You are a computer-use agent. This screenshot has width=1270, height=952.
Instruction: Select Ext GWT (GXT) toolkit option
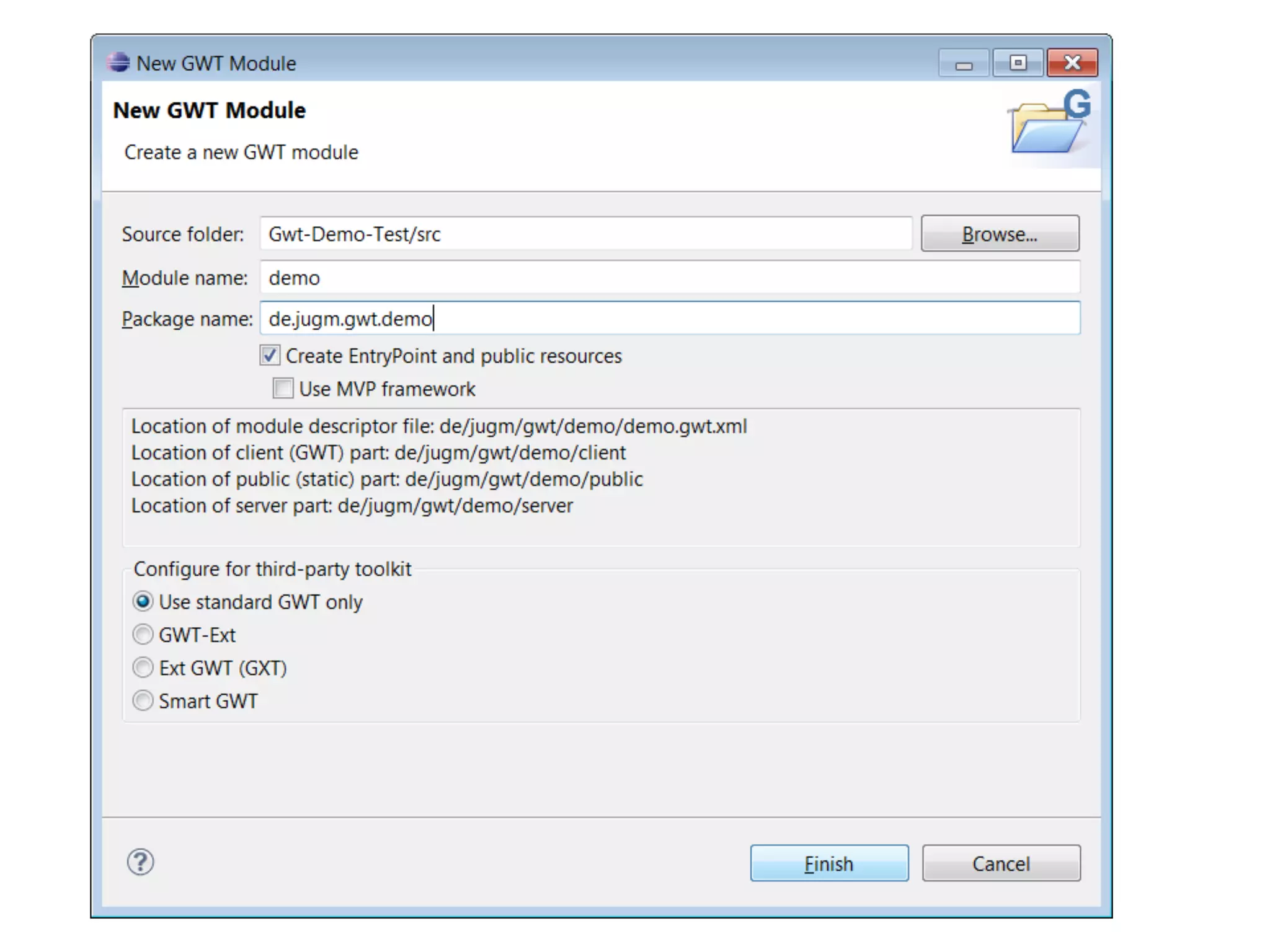click(x=143, y=668)
